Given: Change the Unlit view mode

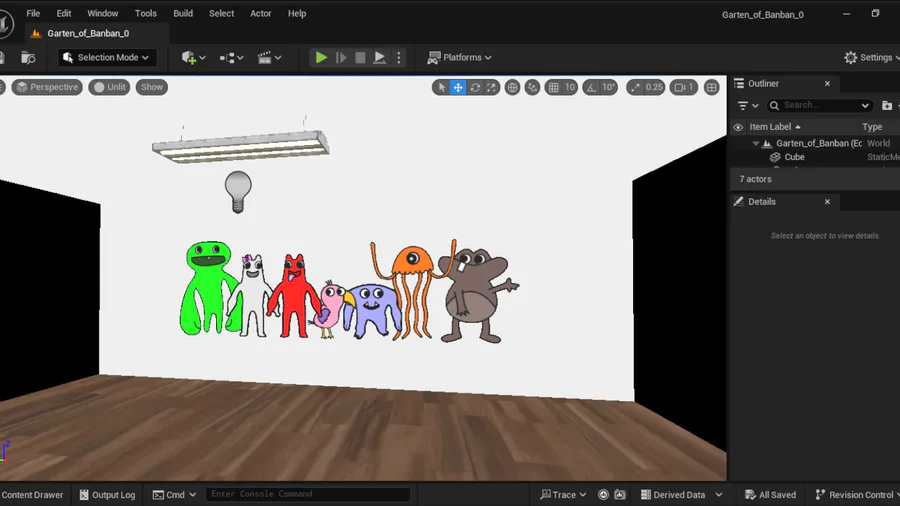Looking at the screenshot, I should point(109,87).
